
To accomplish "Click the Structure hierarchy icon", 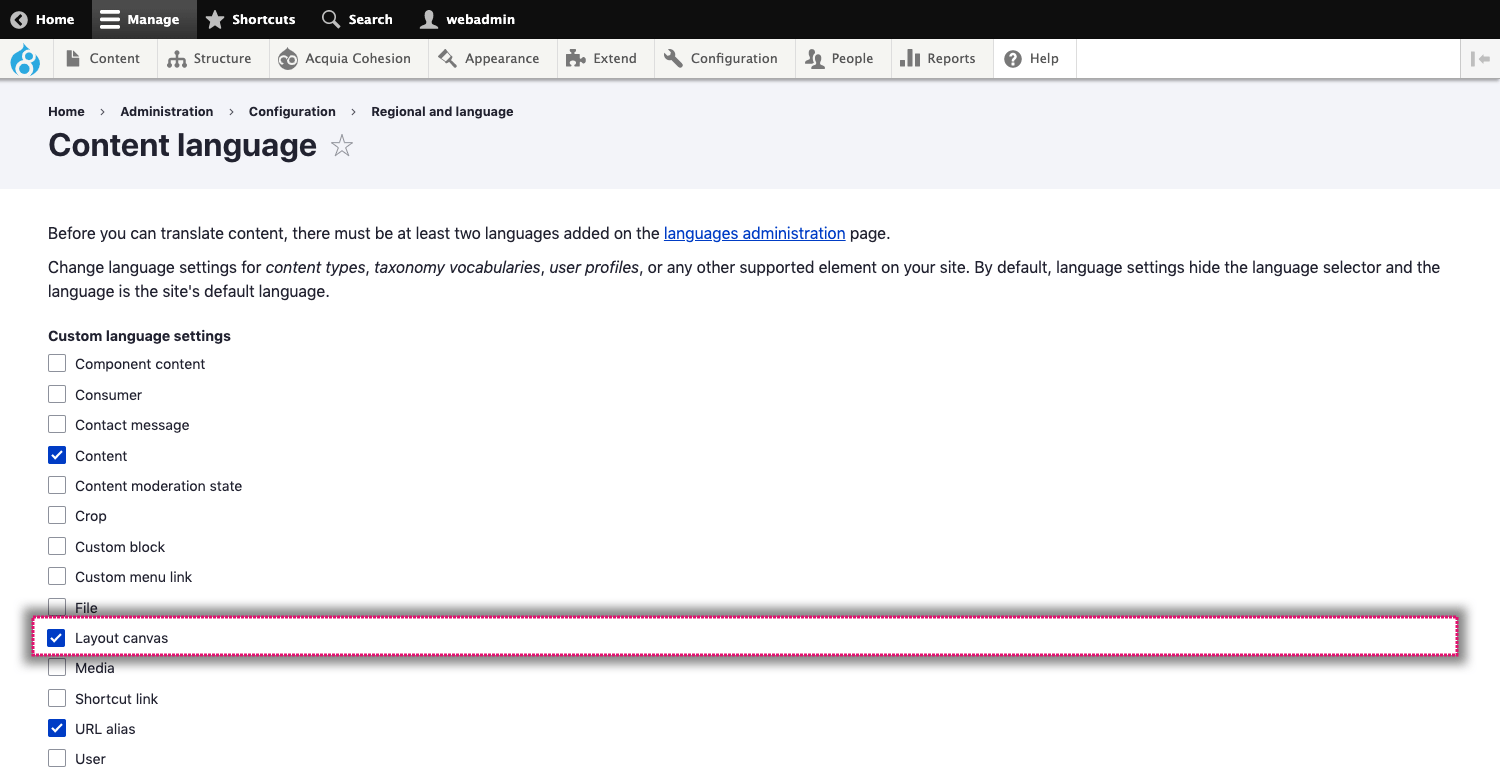I will click(x=177, y=59).
